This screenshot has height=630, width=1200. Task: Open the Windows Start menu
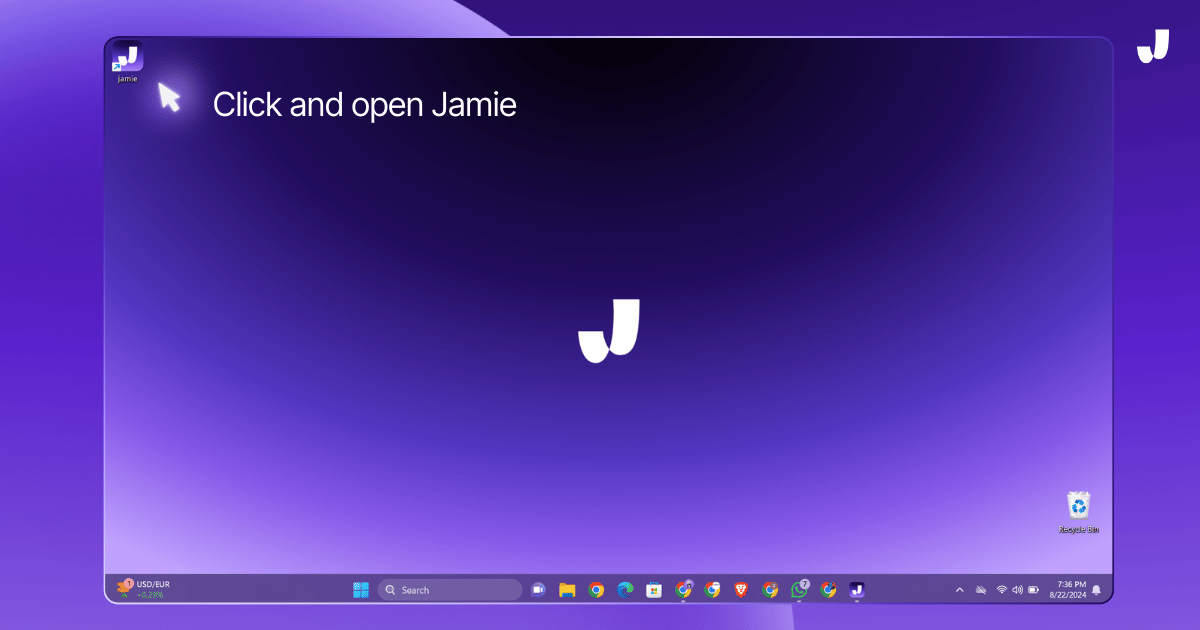coord(361,590)
